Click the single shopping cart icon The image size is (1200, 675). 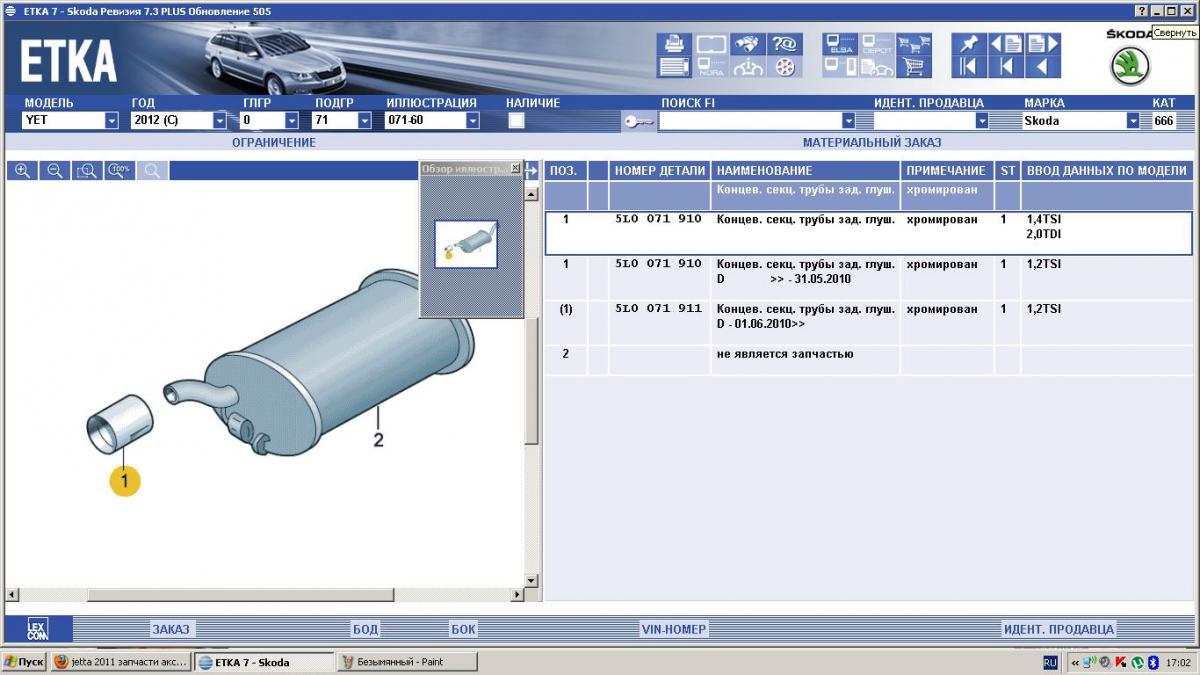[x=913, y=67]
